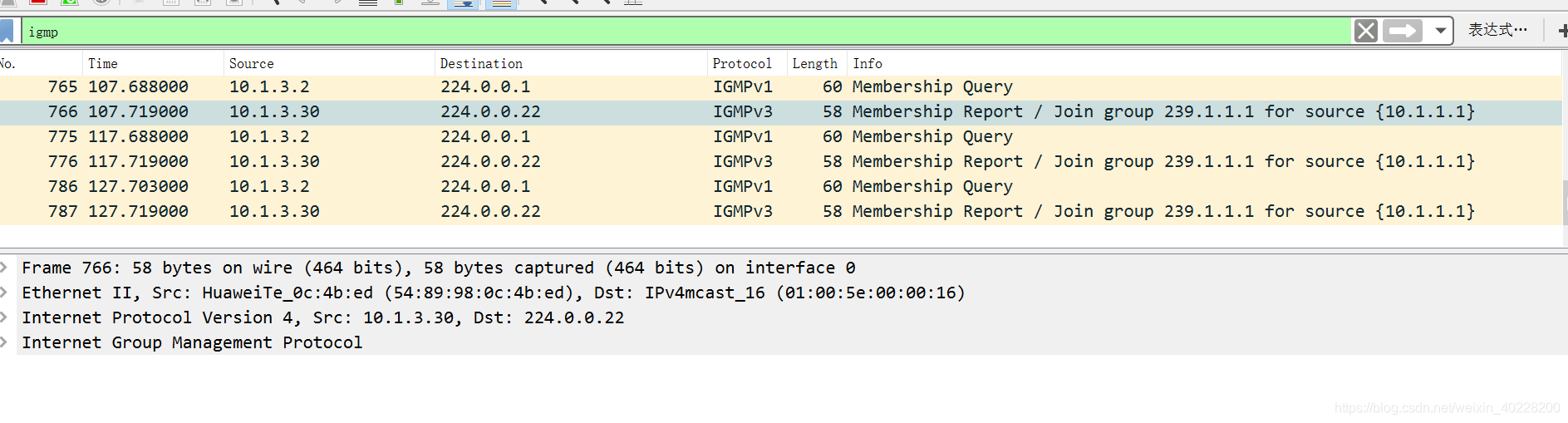Image resolution: width=1568 pixels, height=423 pixels.
Task: Clear the igmp display filter
Action: 1365,32
